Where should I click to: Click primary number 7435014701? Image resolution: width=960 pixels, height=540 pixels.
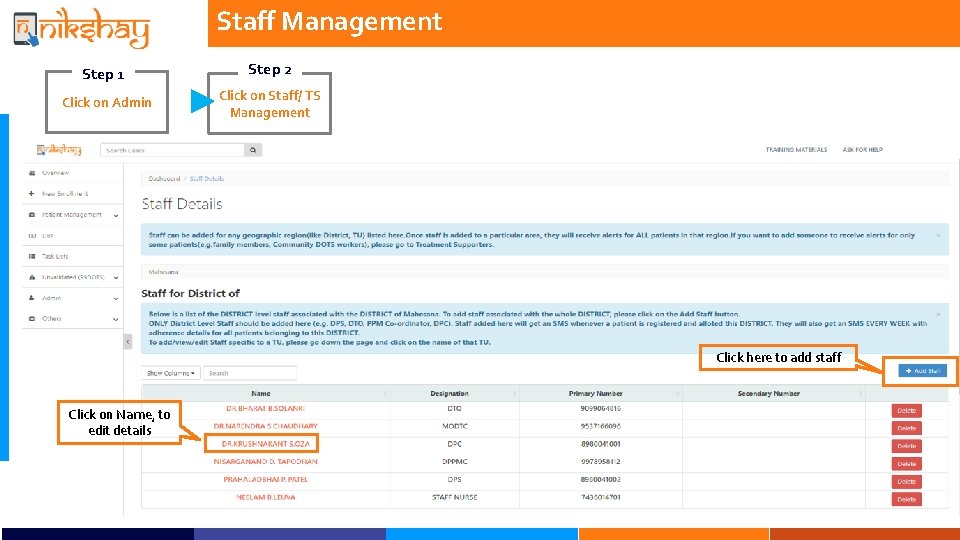pos(600,497)
